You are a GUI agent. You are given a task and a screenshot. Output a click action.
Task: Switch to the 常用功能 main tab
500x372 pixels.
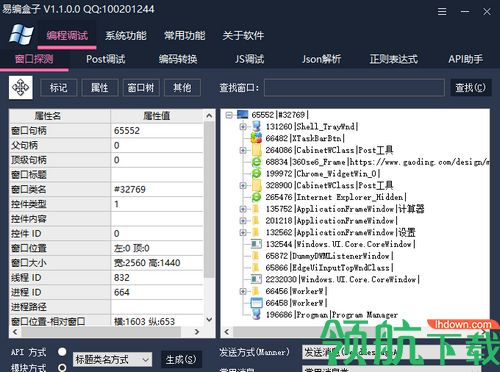coord(184,35)
